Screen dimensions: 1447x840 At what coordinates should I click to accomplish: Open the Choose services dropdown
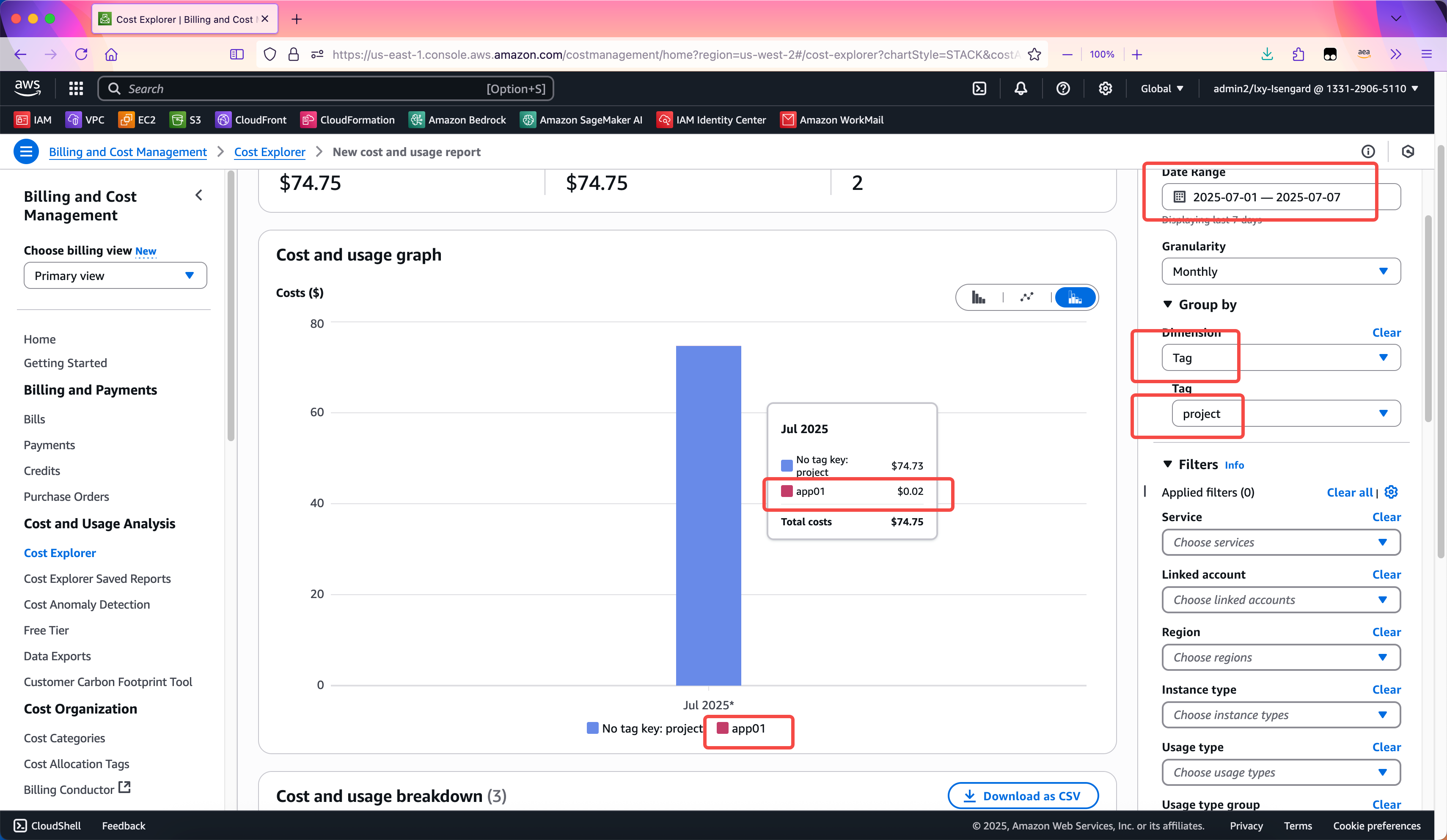[1281, 542]
